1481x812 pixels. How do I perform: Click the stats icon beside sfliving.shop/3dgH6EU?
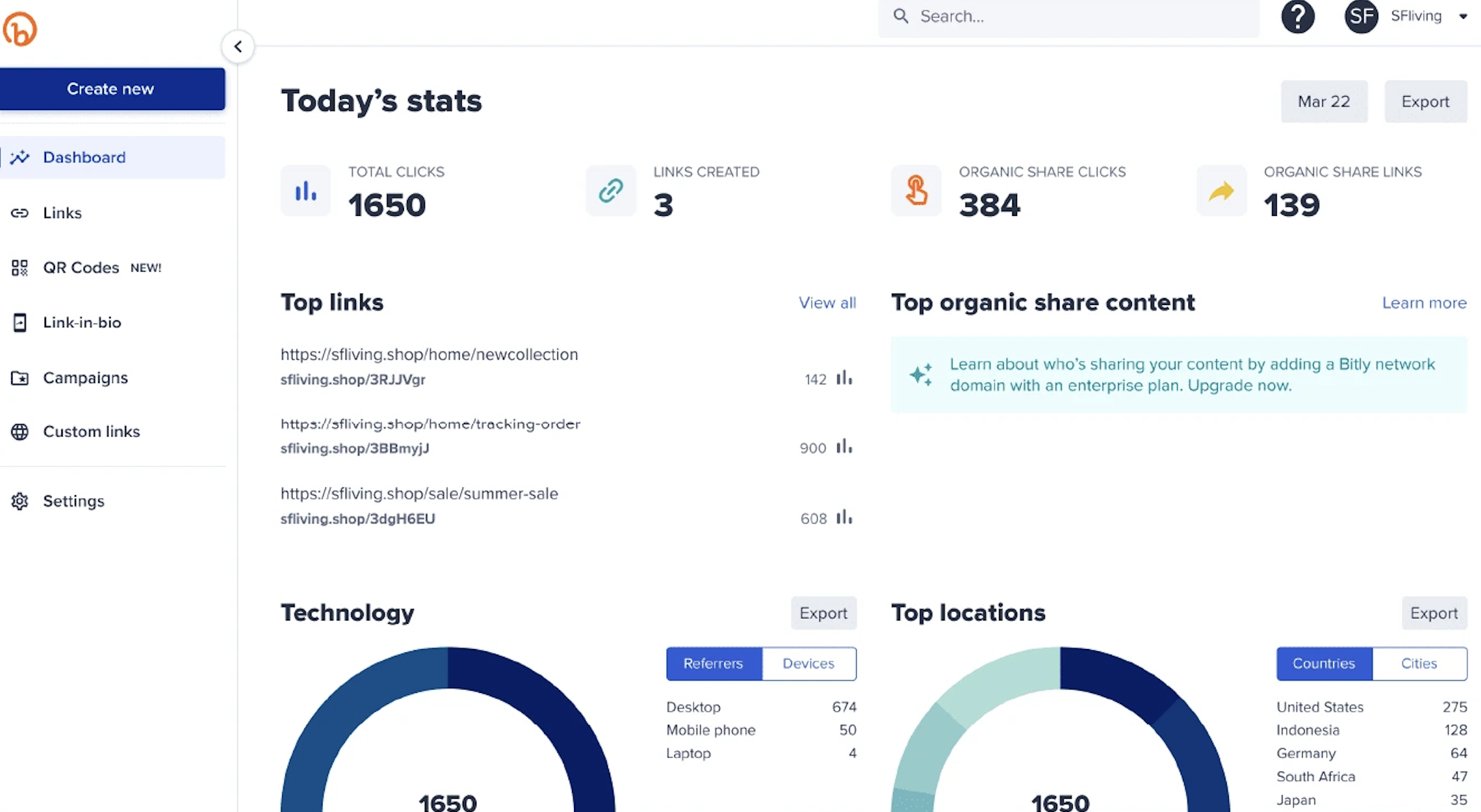844,518
